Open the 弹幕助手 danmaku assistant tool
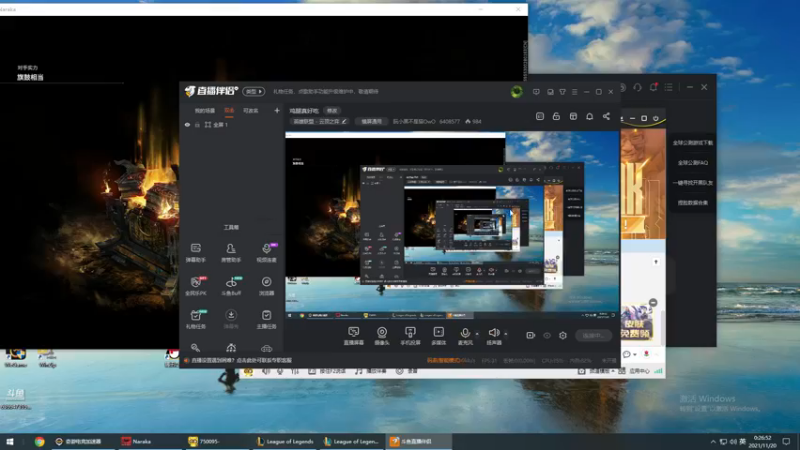Viewport: 800px width, 450px height. coord(195,253)
